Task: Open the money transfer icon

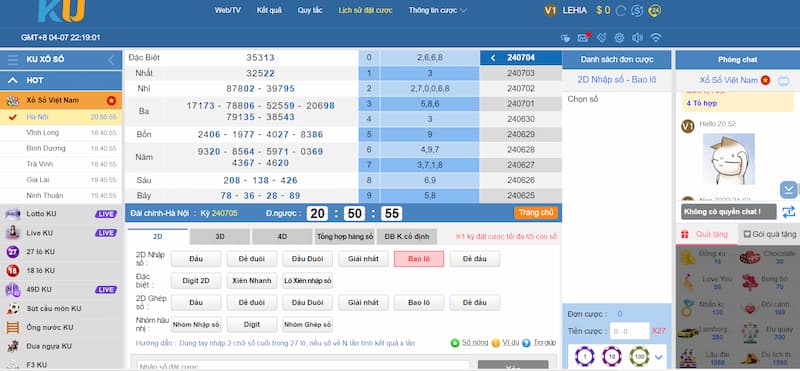Action: 637,10
